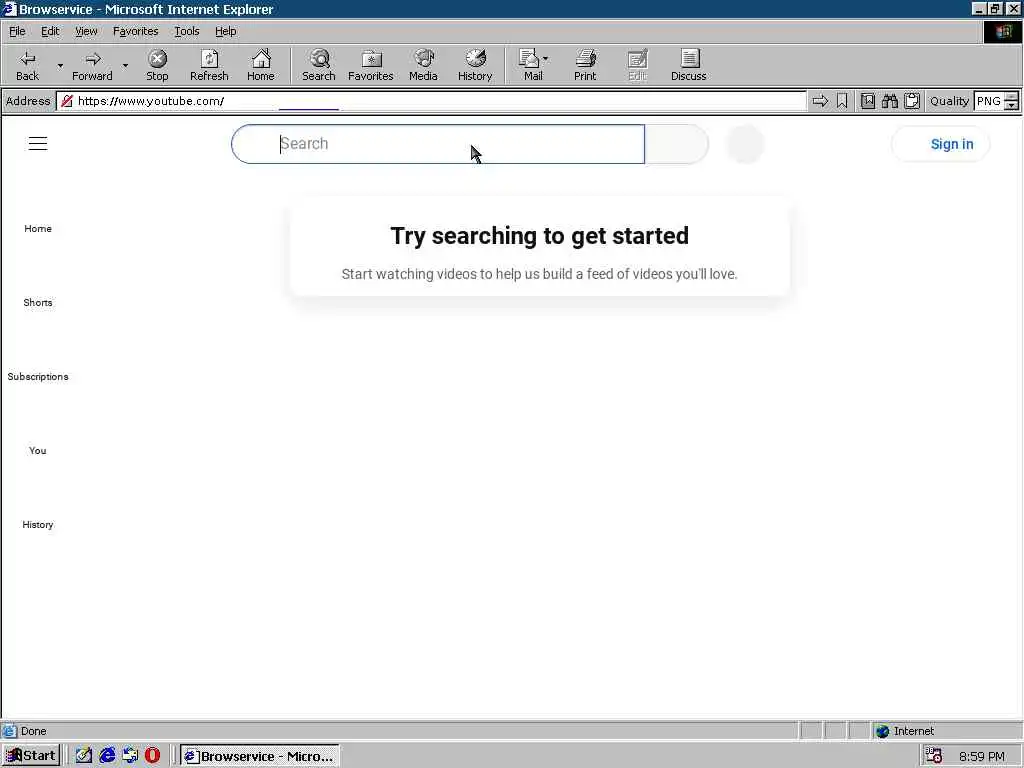The height and width of the screenshot is (768, 1024).
Task: Click the Forward toolbar button
Action: click(x=92, y=65)
